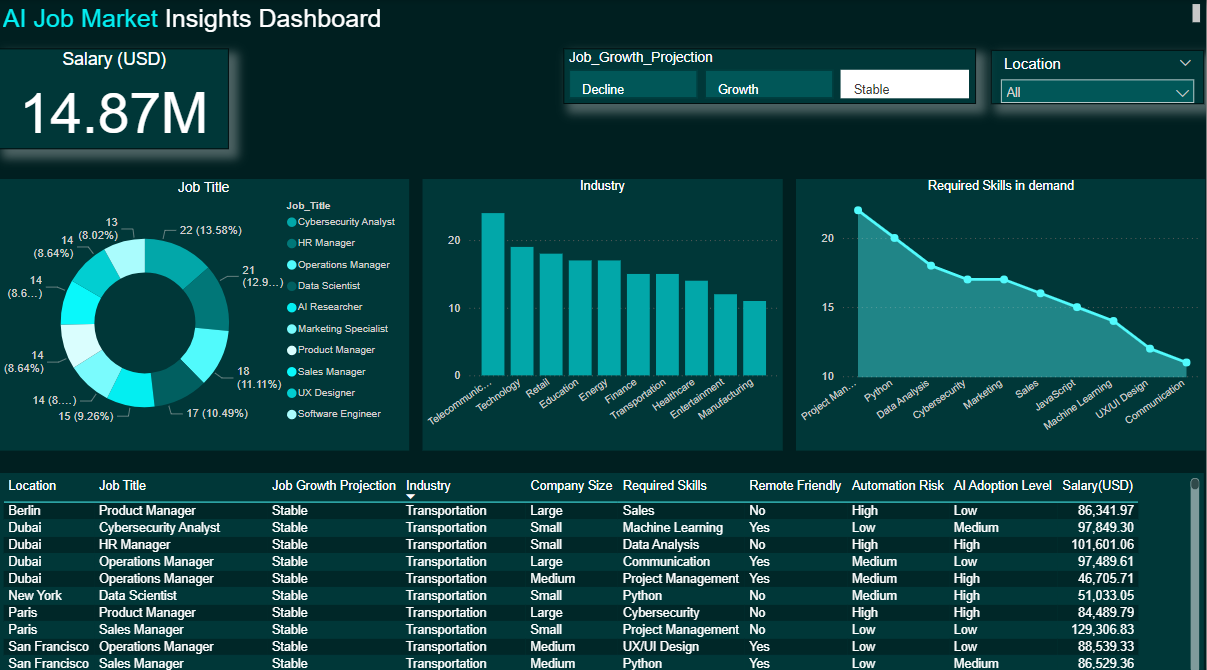Click the Retail bar in Industry chart
Image resolution: width=1207 pixels, height=670 pixels.
pos(551,314)
